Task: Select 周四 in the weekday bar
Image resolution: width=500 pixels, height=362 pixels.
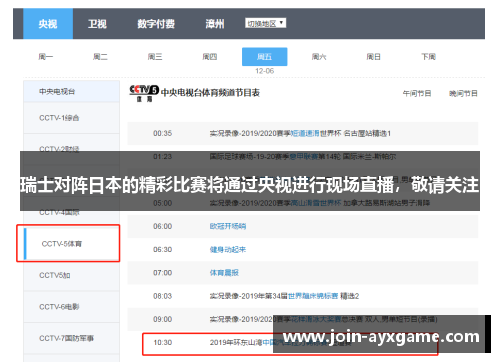Action: (210, 57)
